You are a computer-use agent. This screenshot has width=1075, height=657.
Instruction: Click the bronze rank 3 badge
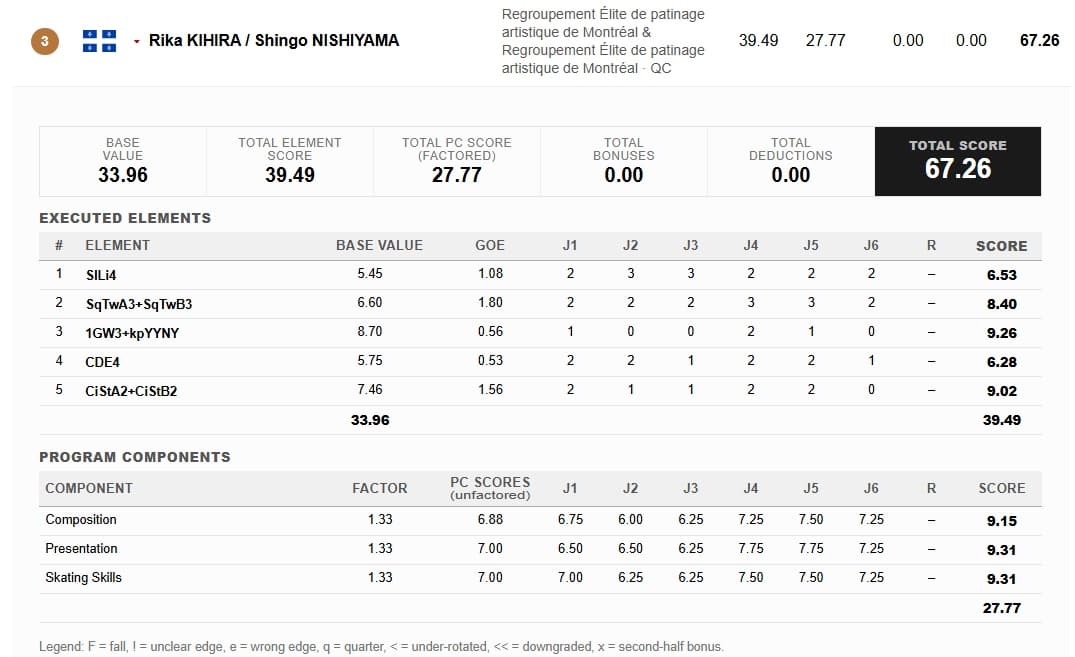(x=45, y=41)
